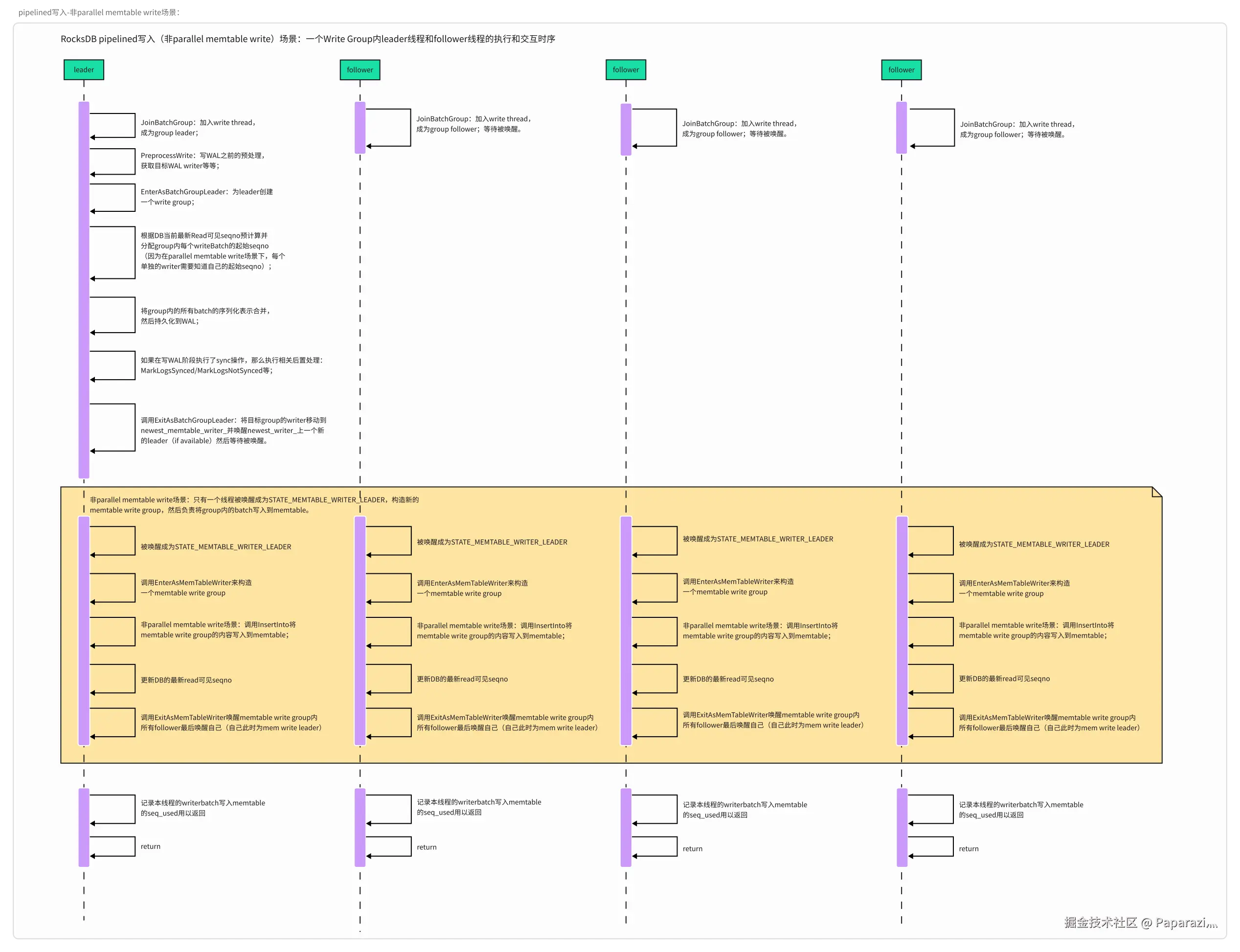Screen dimensions: 1240x952
Task: Click the 调用ExitAsBatchGroupLeader step description
Action: click(233, 430)
